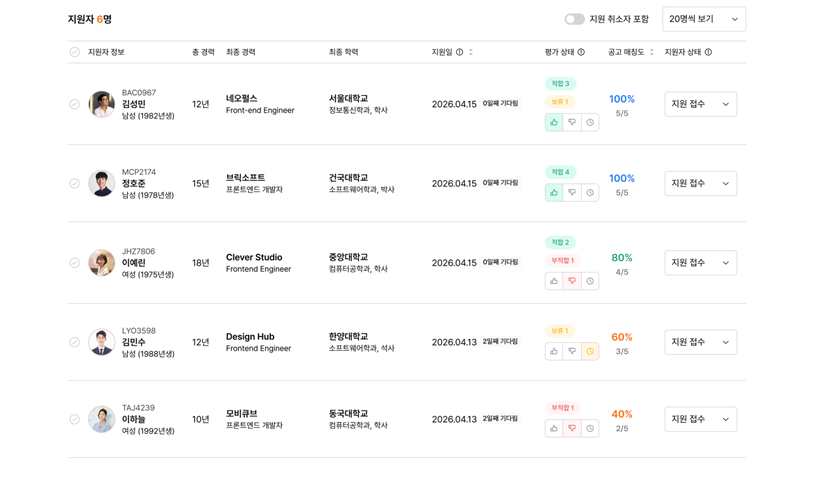Sort by 지원일 column sort arrows
Viewport: 814px width, 493px height.
click(x=471, y=52)
